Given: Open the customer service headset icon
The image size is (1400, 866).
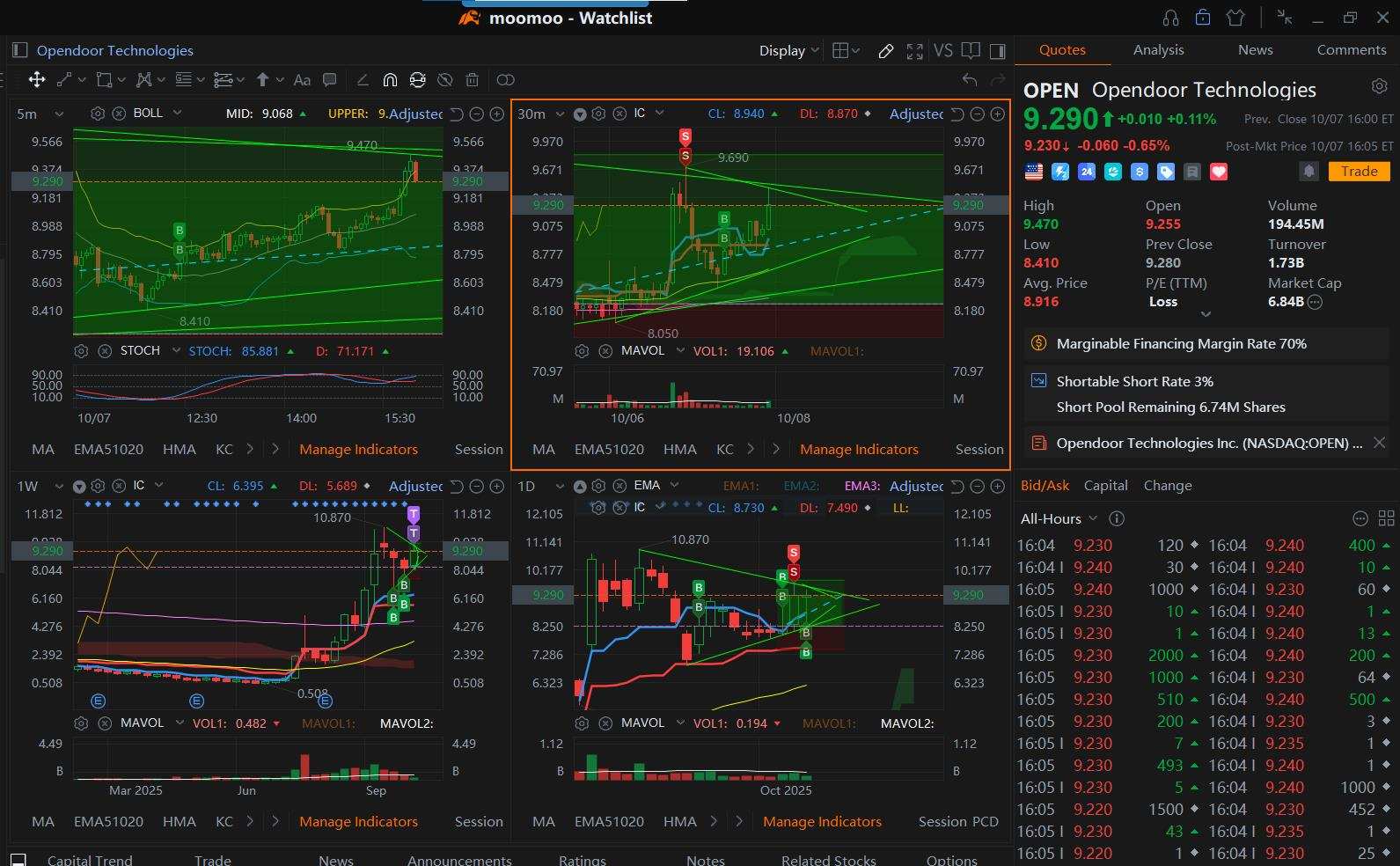Looking at the screenshot, I should [x=1170, y=18].
